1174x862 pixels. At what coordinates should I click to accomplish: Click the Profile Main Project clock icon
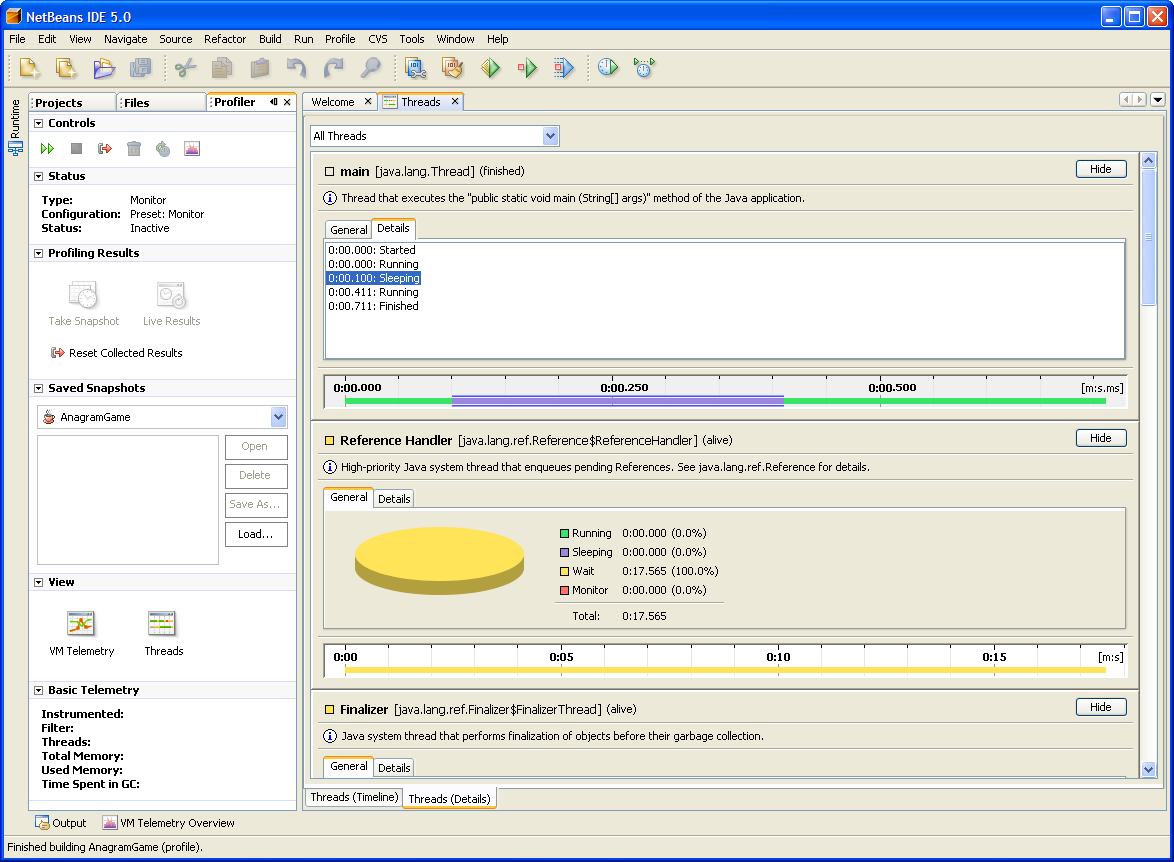pyautogui.click(x=608, y=67)
